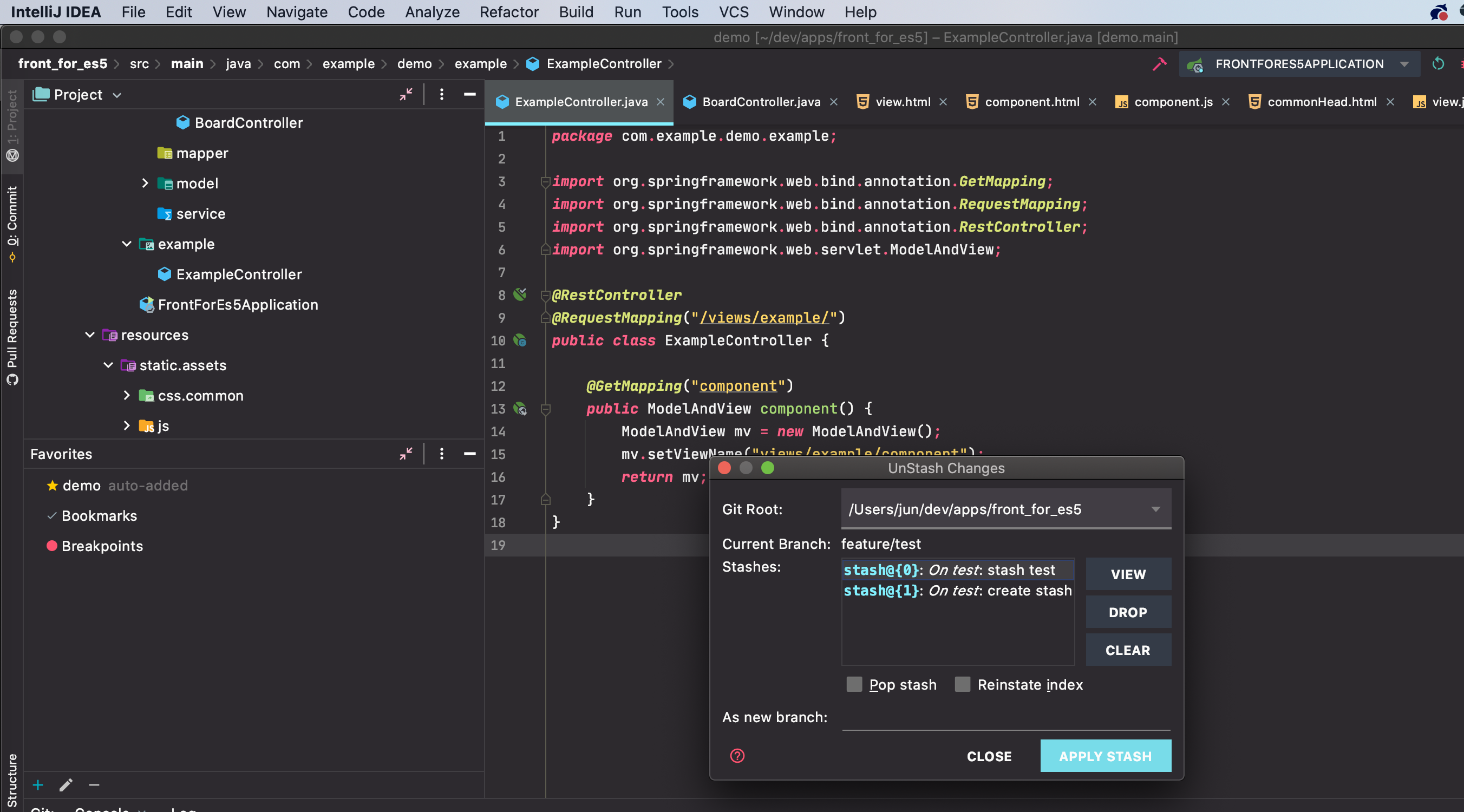Edit favorites with pencil icon
The width and height of the screenshot is (1464, 812).
(66, 785)
